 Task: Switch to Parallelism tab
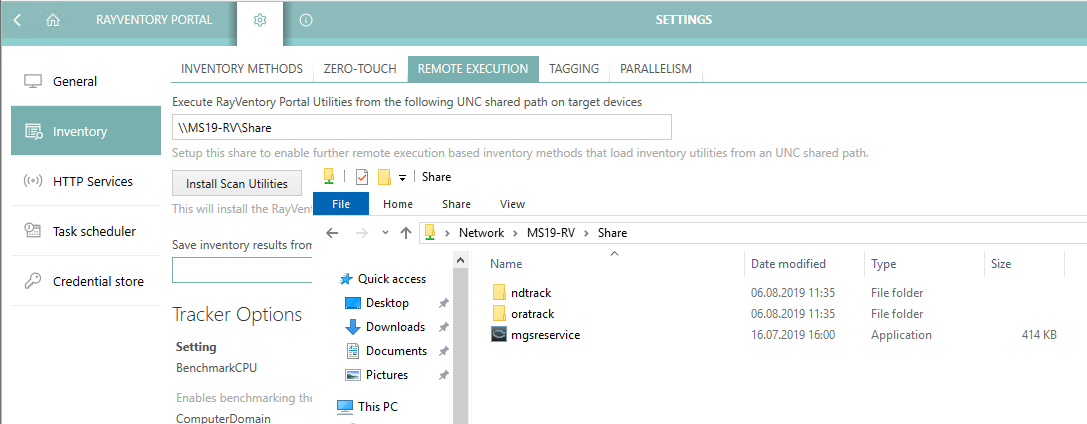coord(656,69)
